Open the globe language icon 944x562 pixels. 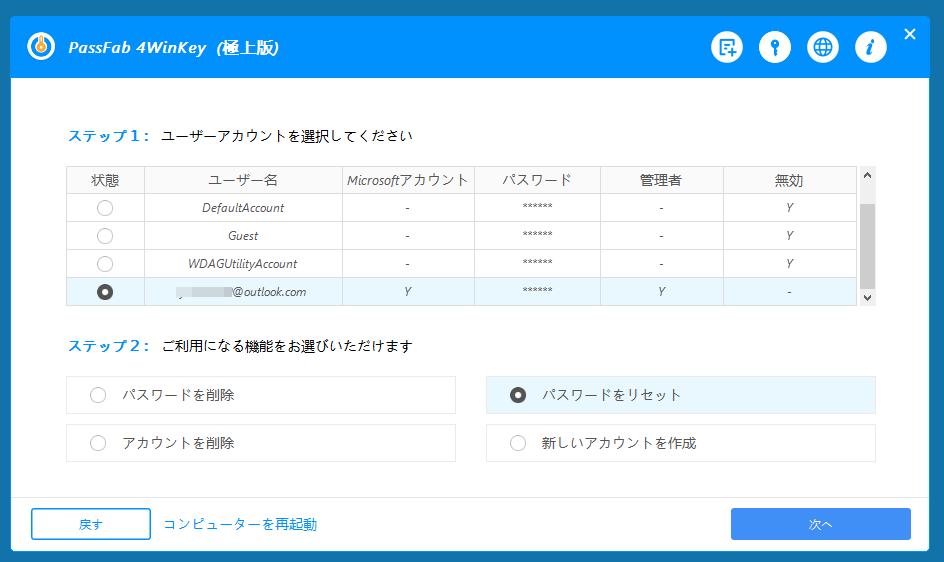pyautogui.click(x=823, y=47)
